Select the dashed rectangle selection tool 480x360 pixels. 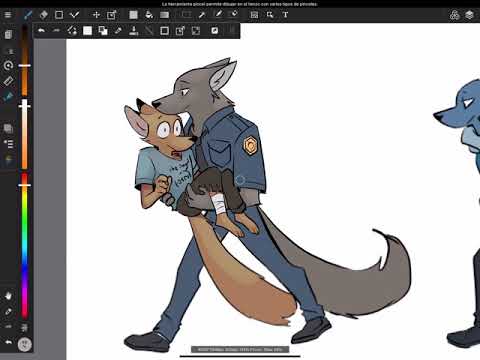click(186, 14)
